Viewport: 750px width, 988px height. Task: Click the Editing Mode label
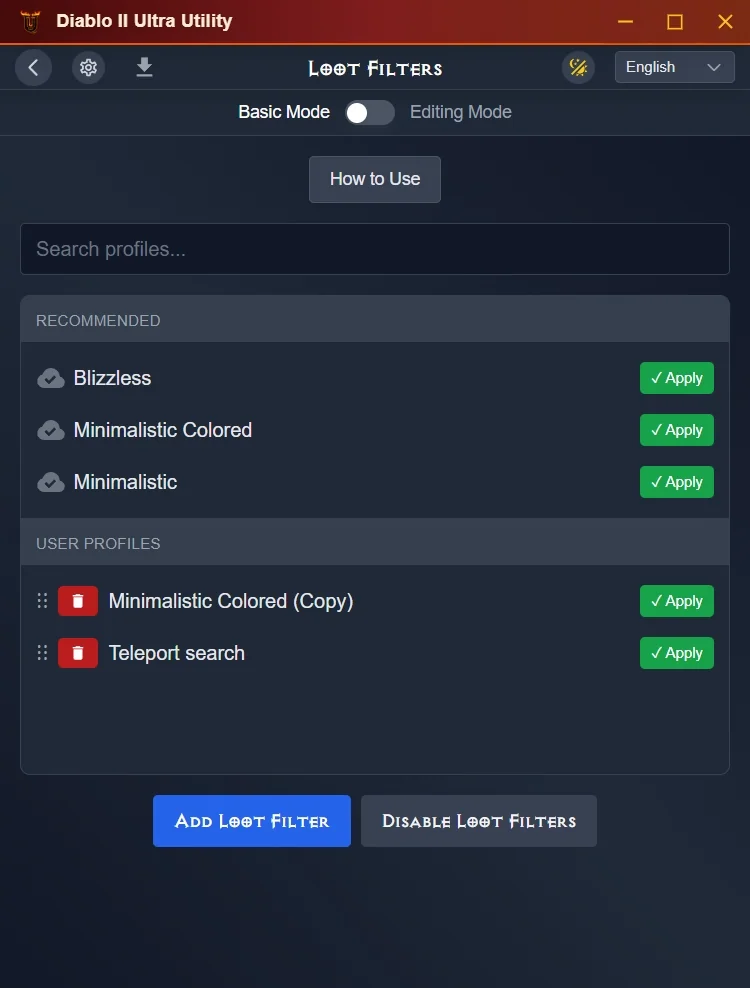click(461, 112)
